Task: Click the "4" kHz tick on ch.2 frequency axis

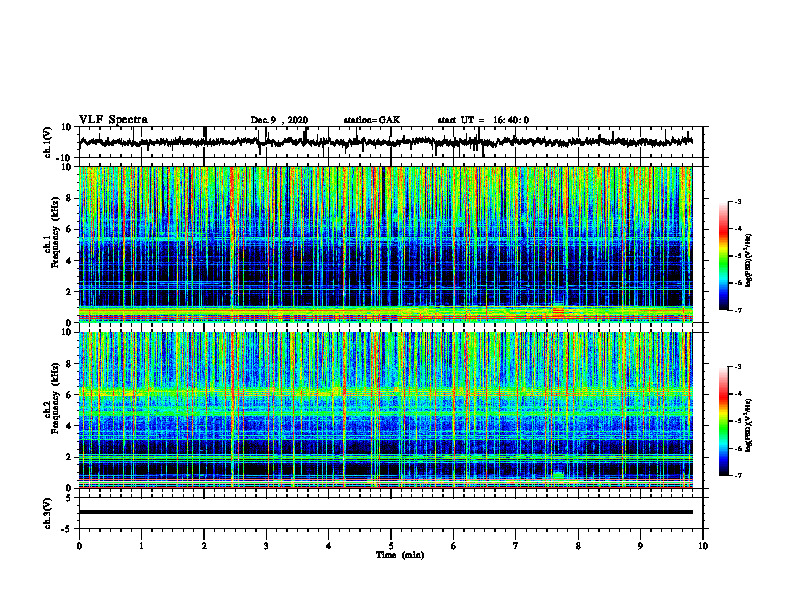Action: tap(70, 426)
